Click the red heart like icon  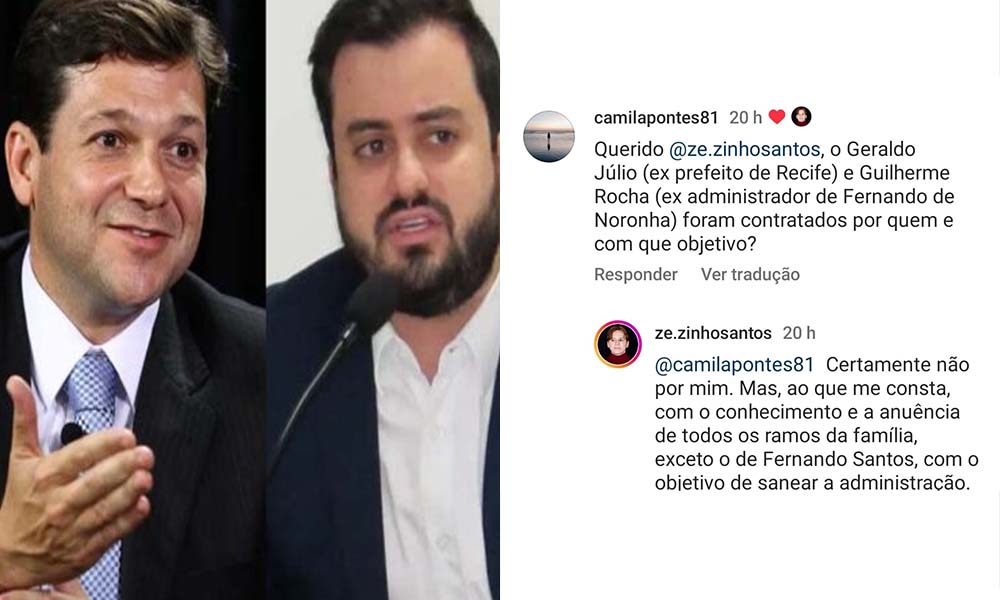(x=776, y=117)
